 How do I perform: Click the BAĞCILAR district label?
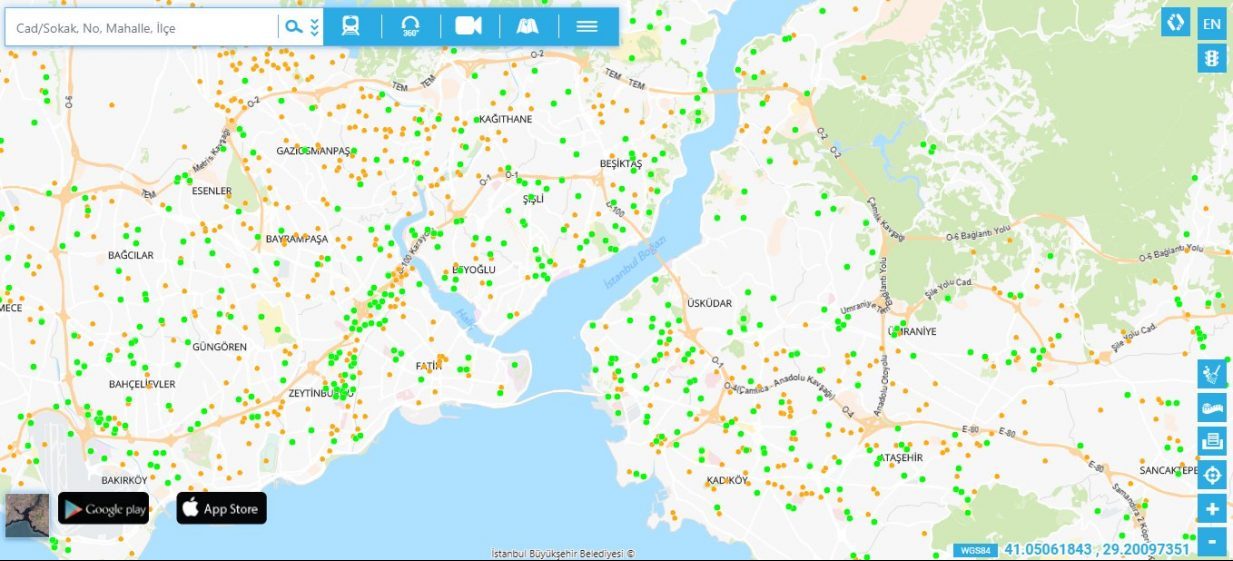pyautogui.click(x=131, y=255)
